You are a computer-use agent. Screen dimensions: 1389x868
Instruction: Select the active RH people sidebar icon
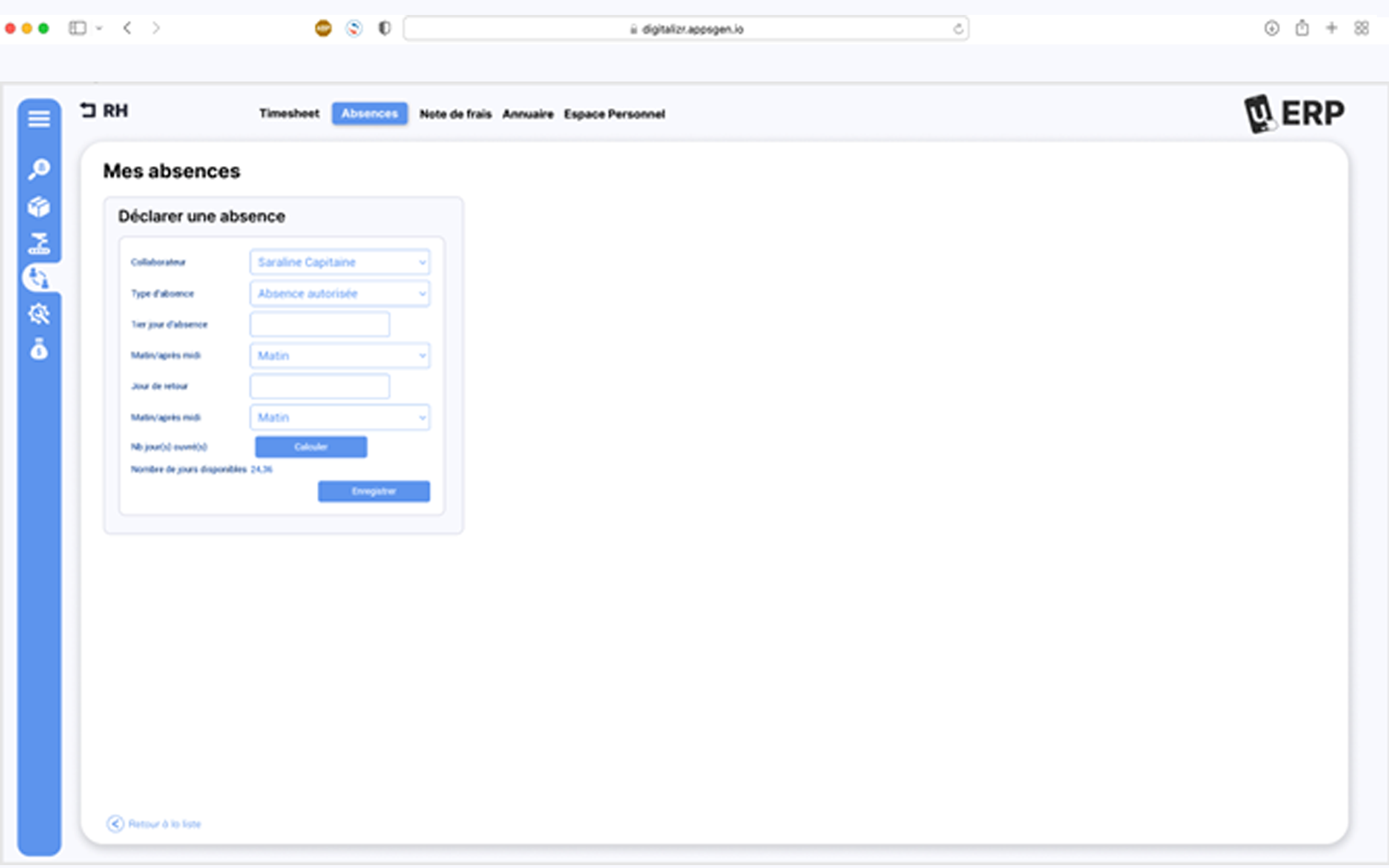pyautogui.click(x=39, y=278)
